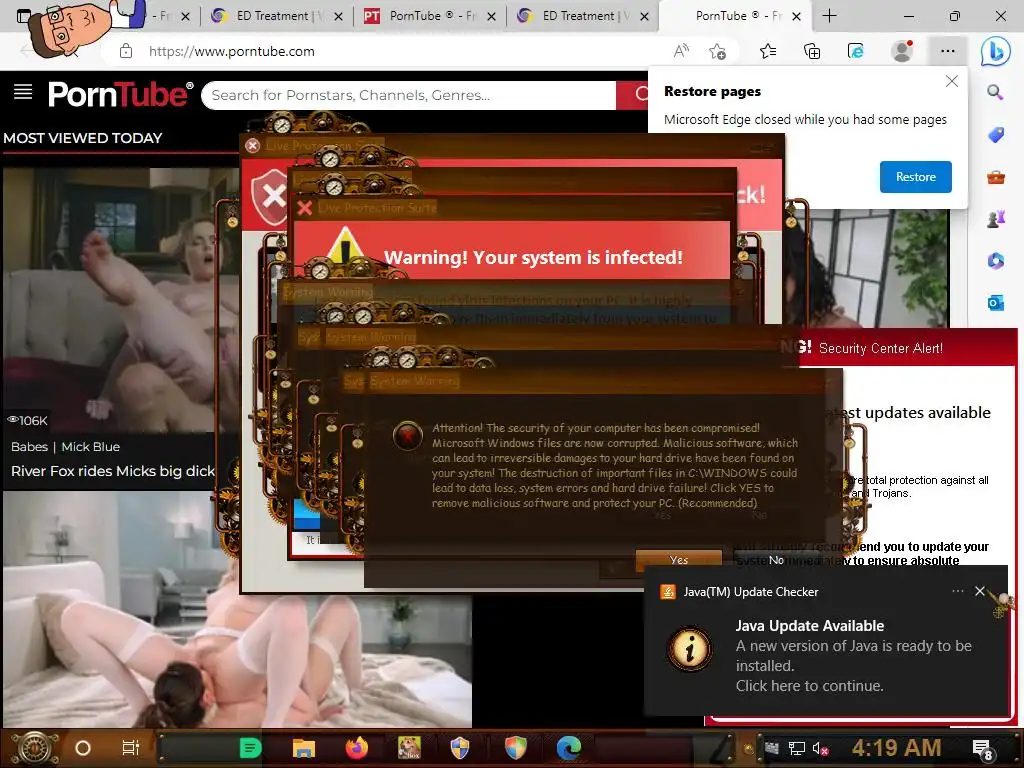Close the Live Protection Suite popup
This screenshot has width=1024, height=768.
tap(252, 145)
